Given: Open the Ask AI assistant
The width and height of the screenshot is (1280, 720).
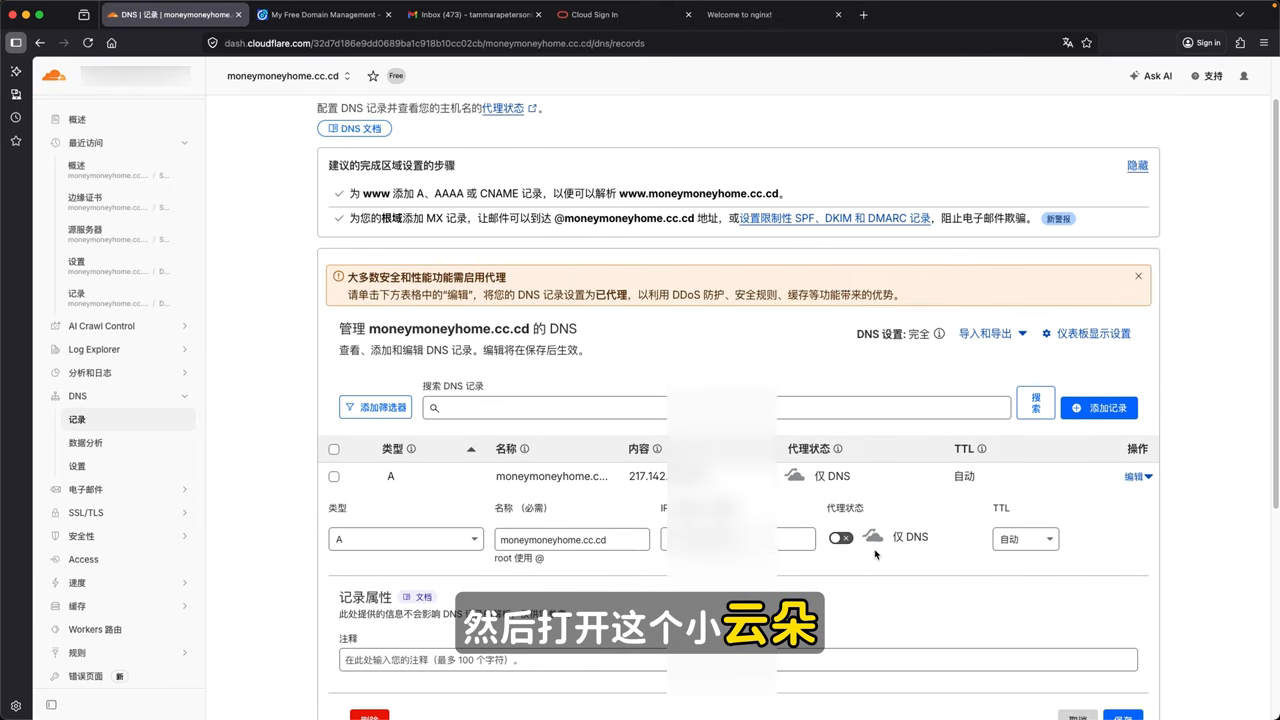Looking at the screenshot, I should pyautogui.click(x=1150, y=76).
